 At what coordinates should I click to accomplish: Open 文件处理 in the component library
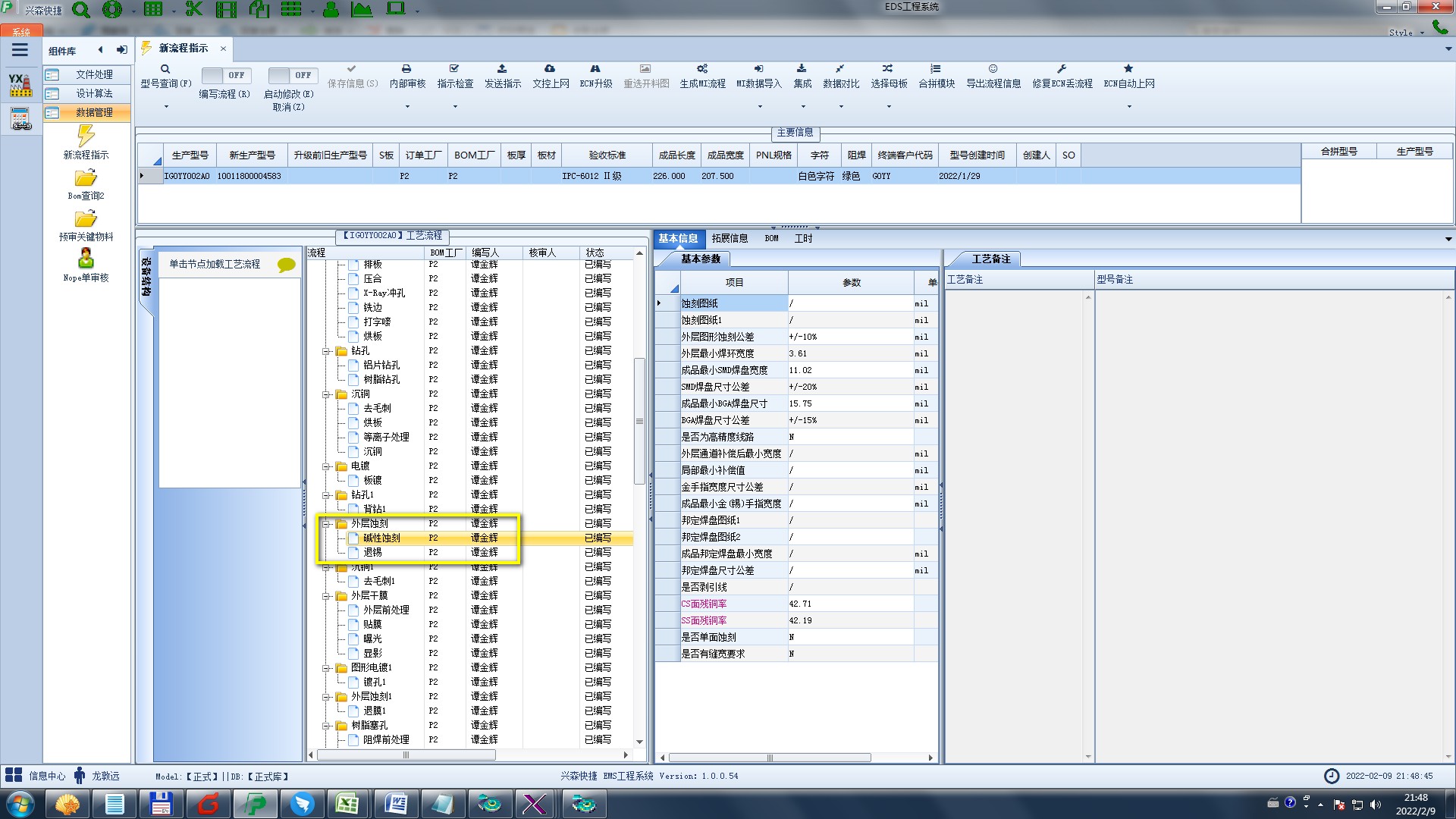point(94,74)
